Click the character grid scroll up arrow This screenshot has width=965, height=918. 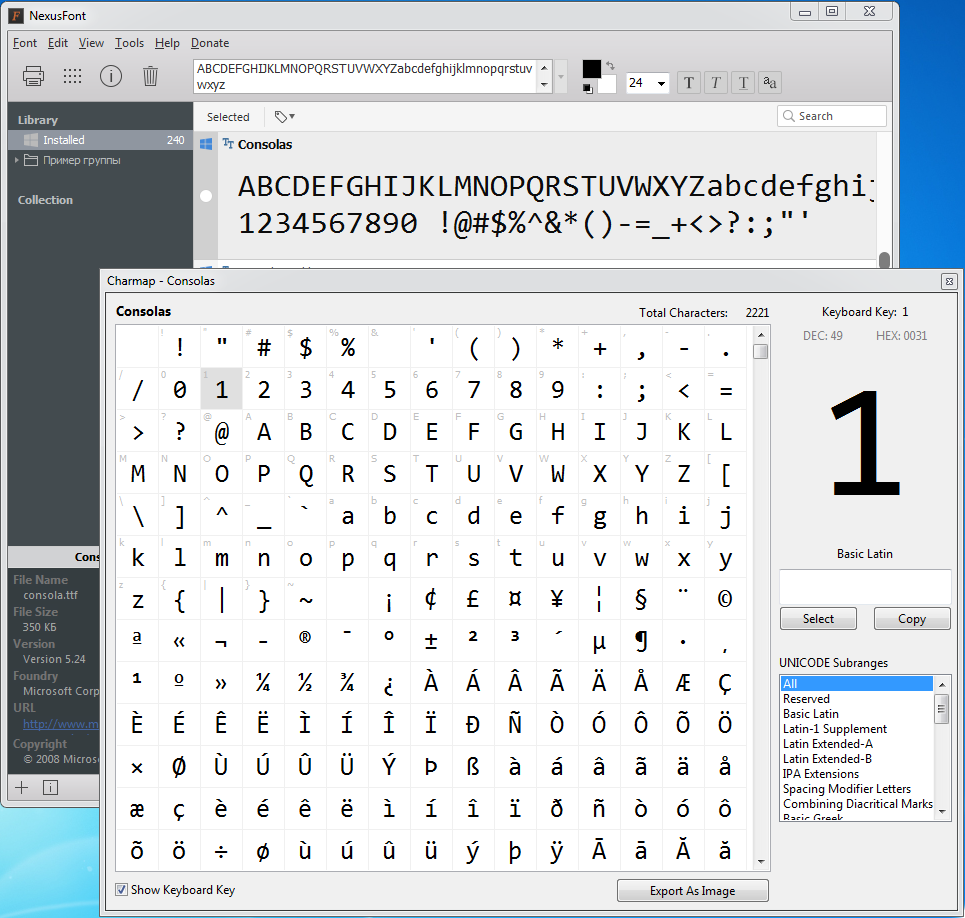761,335
